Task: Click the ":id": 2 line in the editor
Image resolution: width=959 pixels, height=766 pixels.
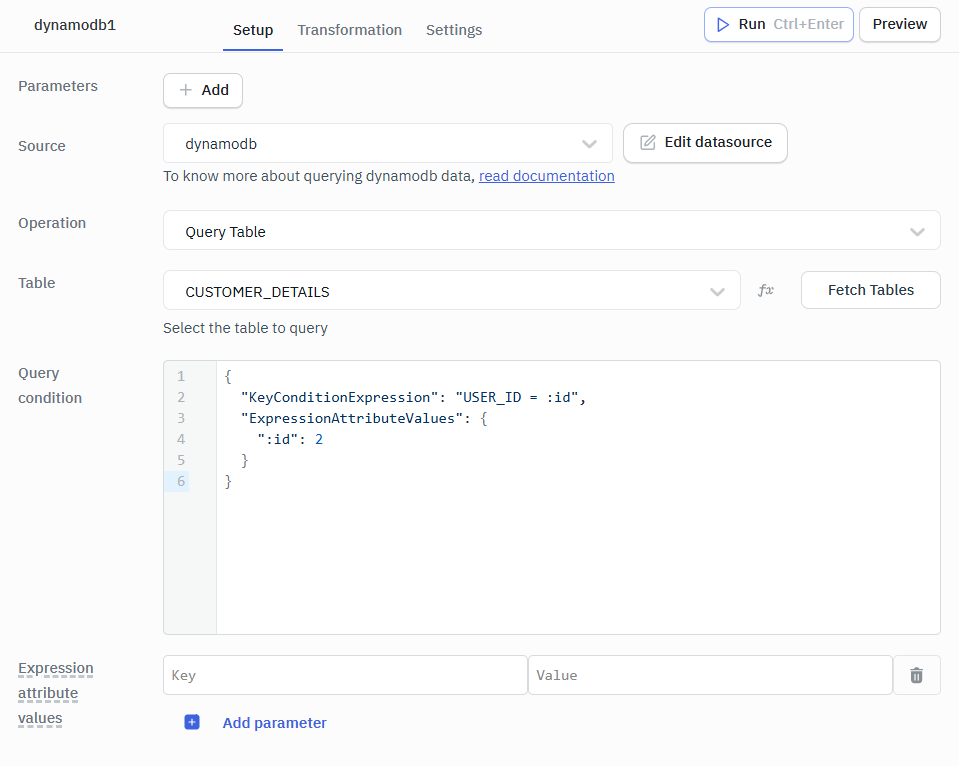Action: pyautogui.click(x=290, y=439)
